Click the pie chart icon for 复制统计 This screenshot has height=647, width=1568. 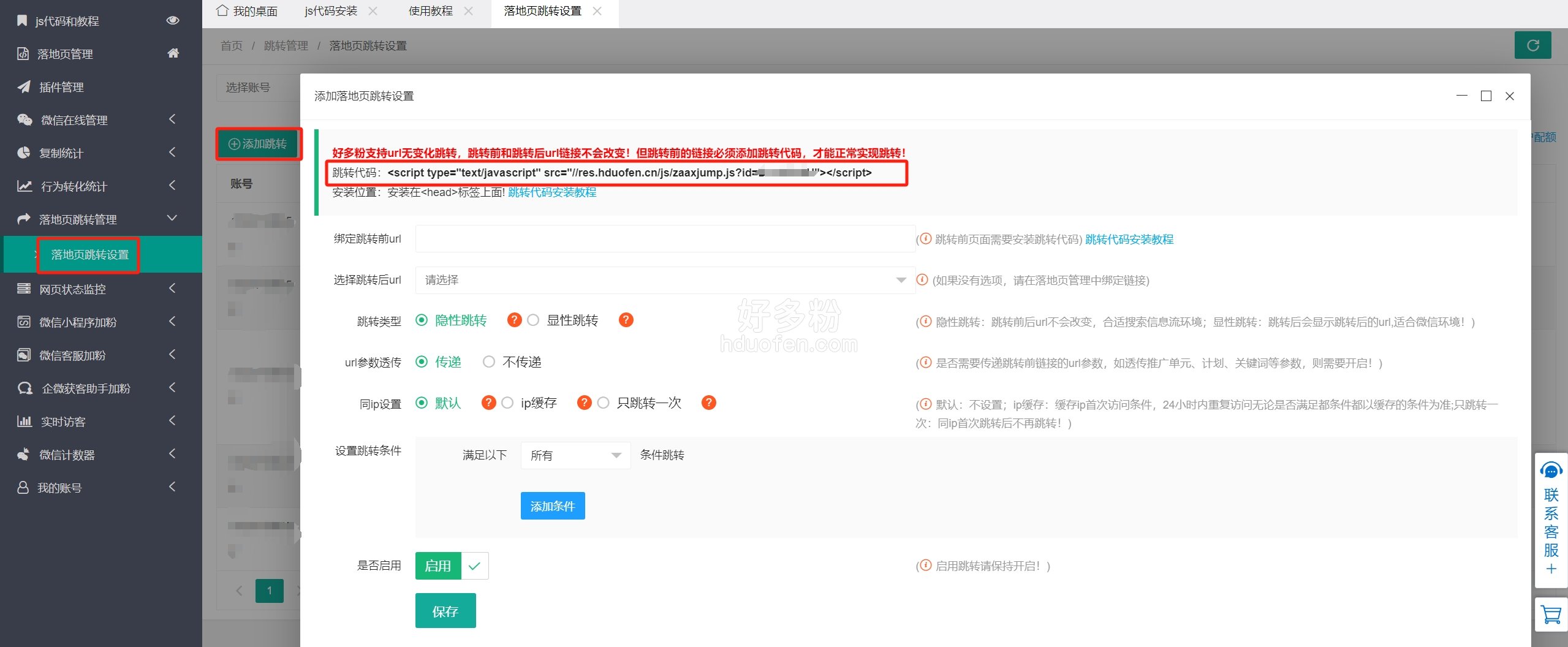tap(24, 153)
